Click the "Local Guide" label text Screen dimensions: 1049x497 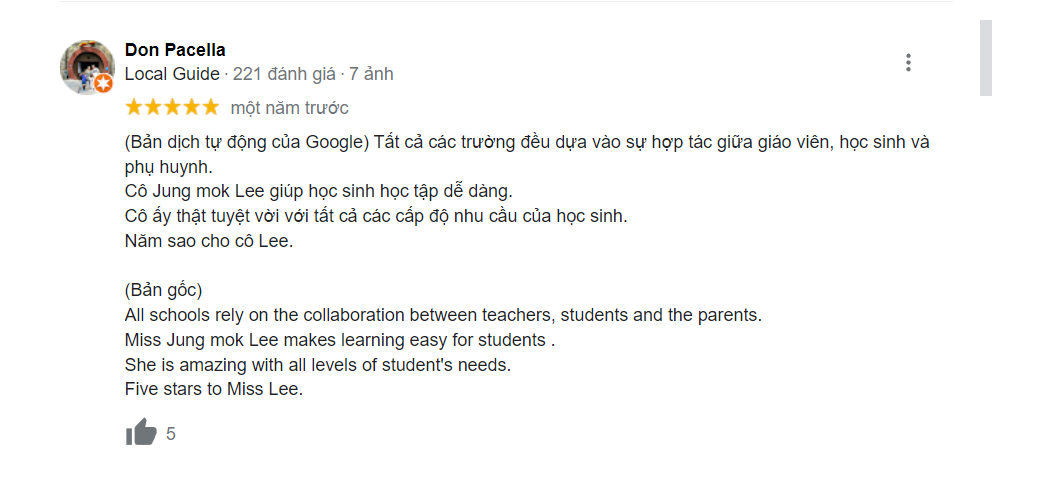click(172, 74)
